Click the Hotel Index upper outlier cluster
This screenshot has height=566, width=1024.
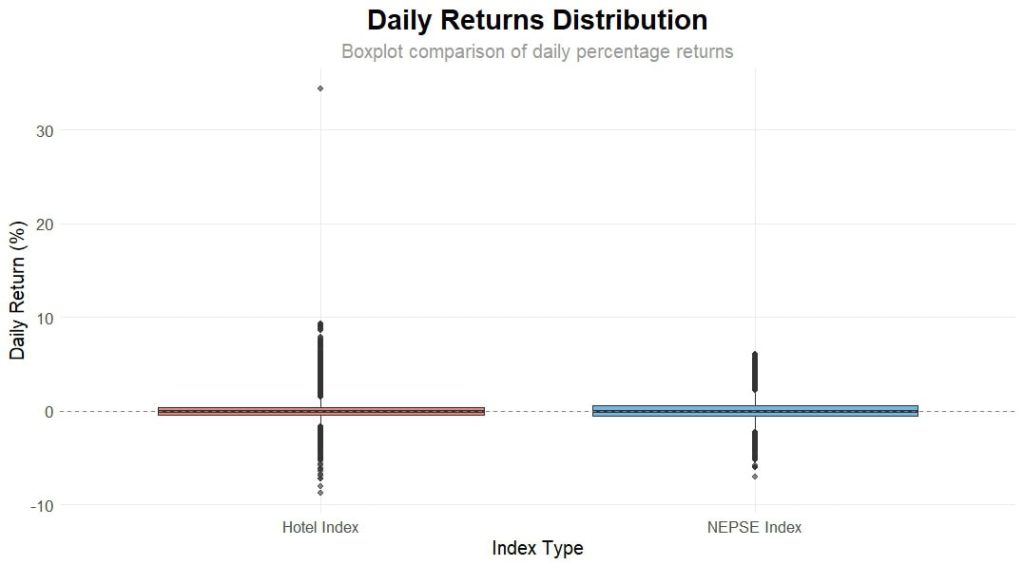click(x=320, y=360)
